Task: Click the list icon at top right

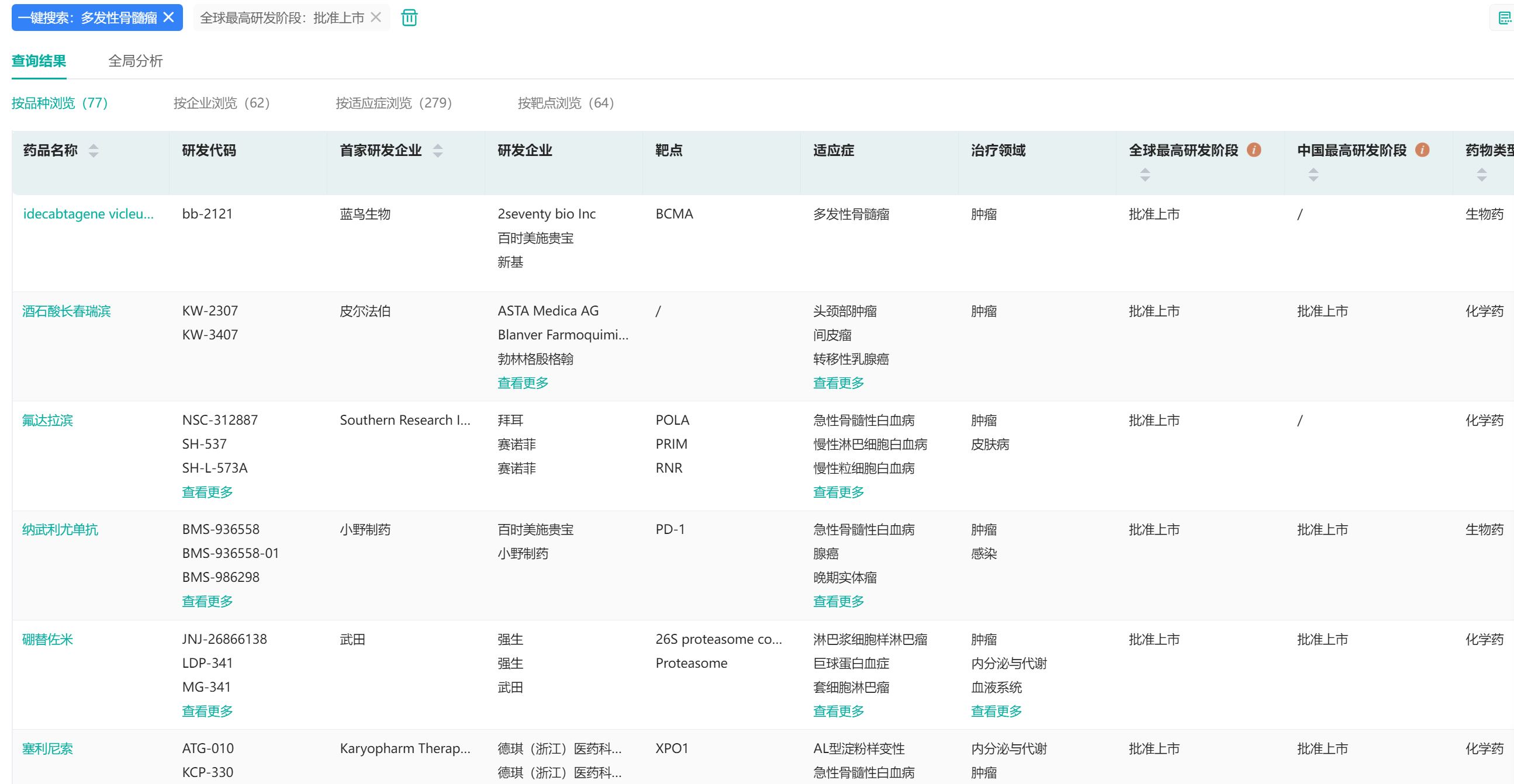Action: click(x=1504, y=18)
